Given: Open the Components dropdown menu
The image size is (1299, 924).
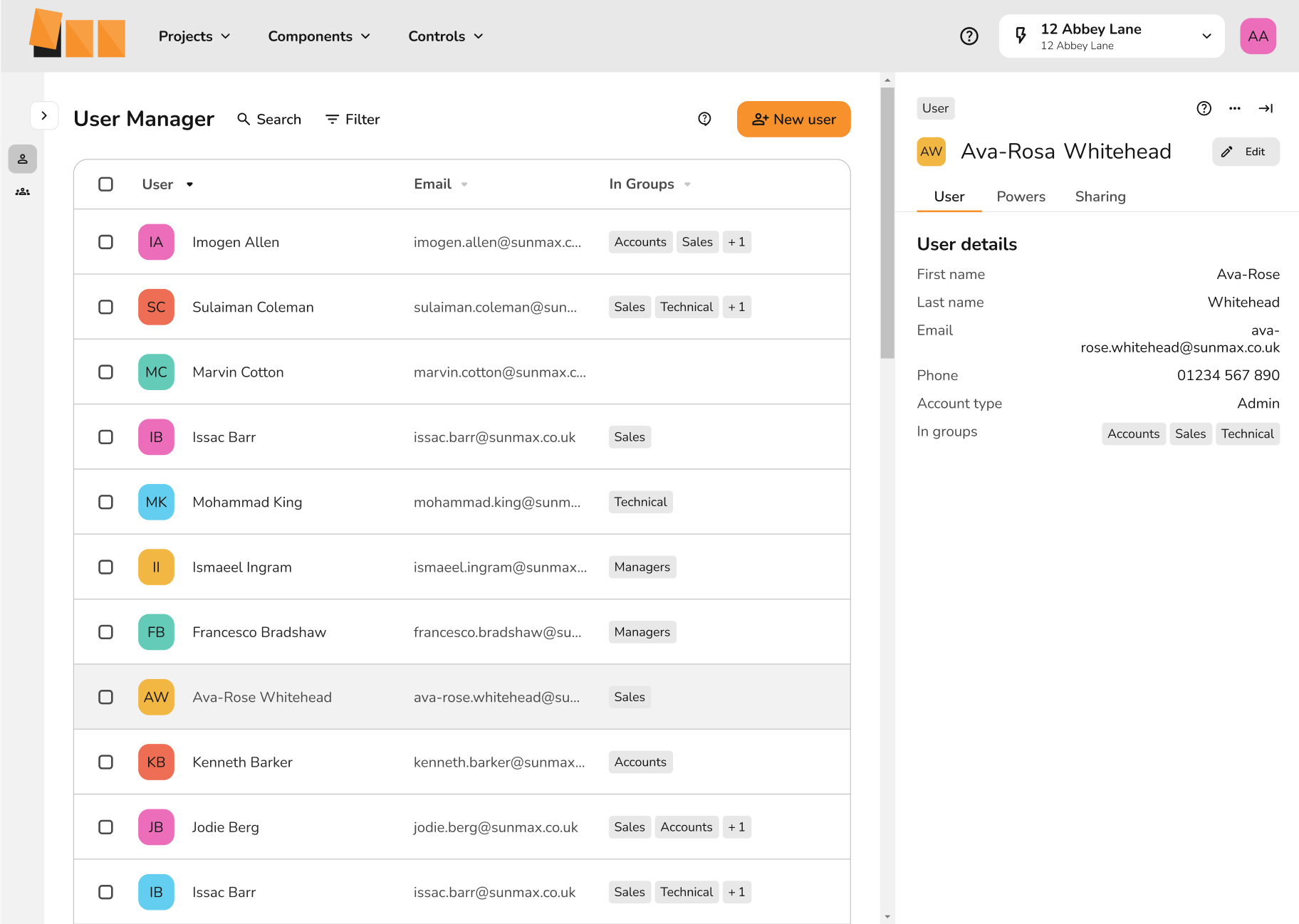Looking at the screenshot, I should click(x=319, y=36).
